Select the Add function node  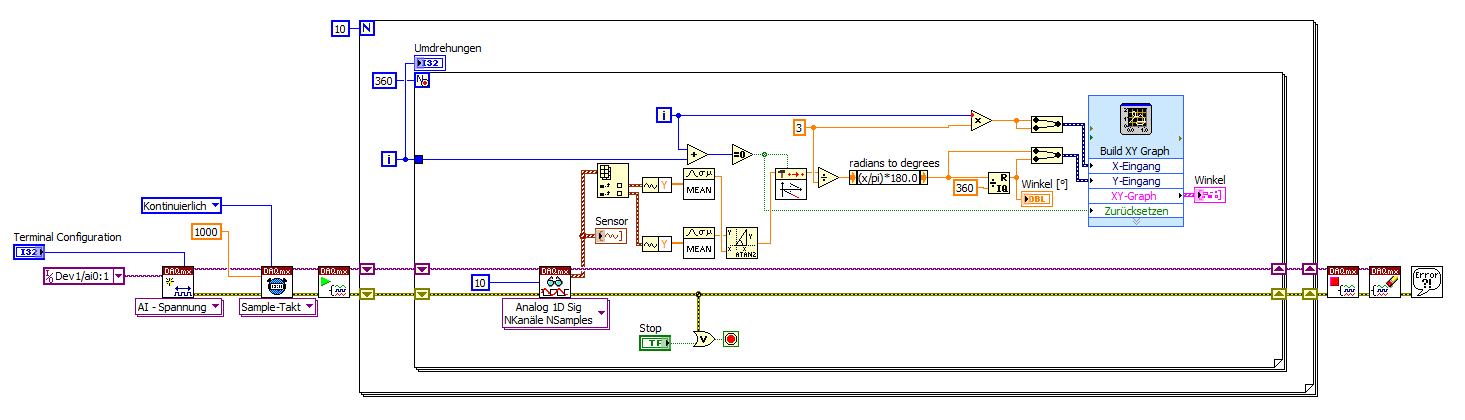coord(697,155)
